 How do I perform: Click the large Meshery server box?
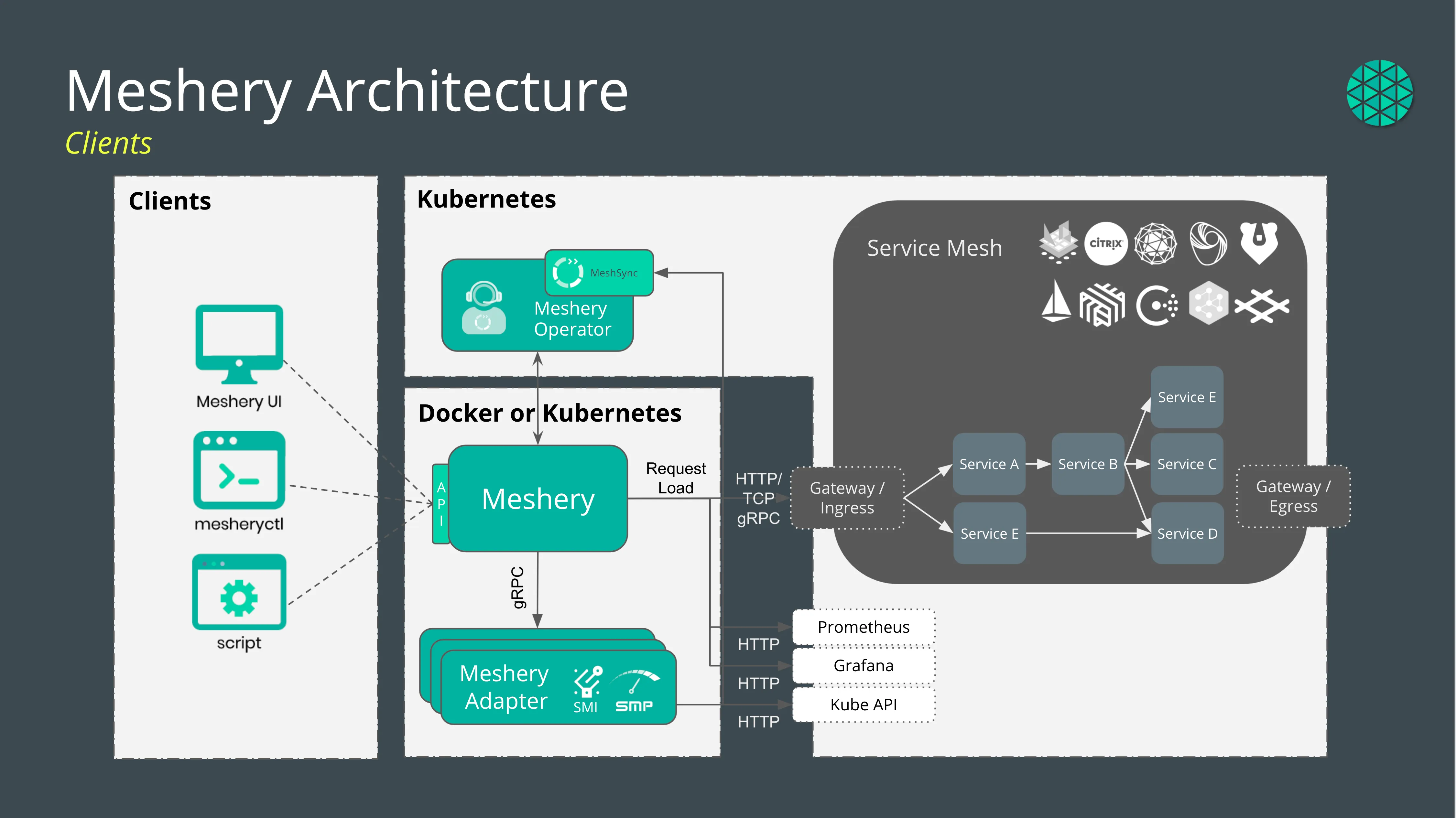[x=538, y=498]
